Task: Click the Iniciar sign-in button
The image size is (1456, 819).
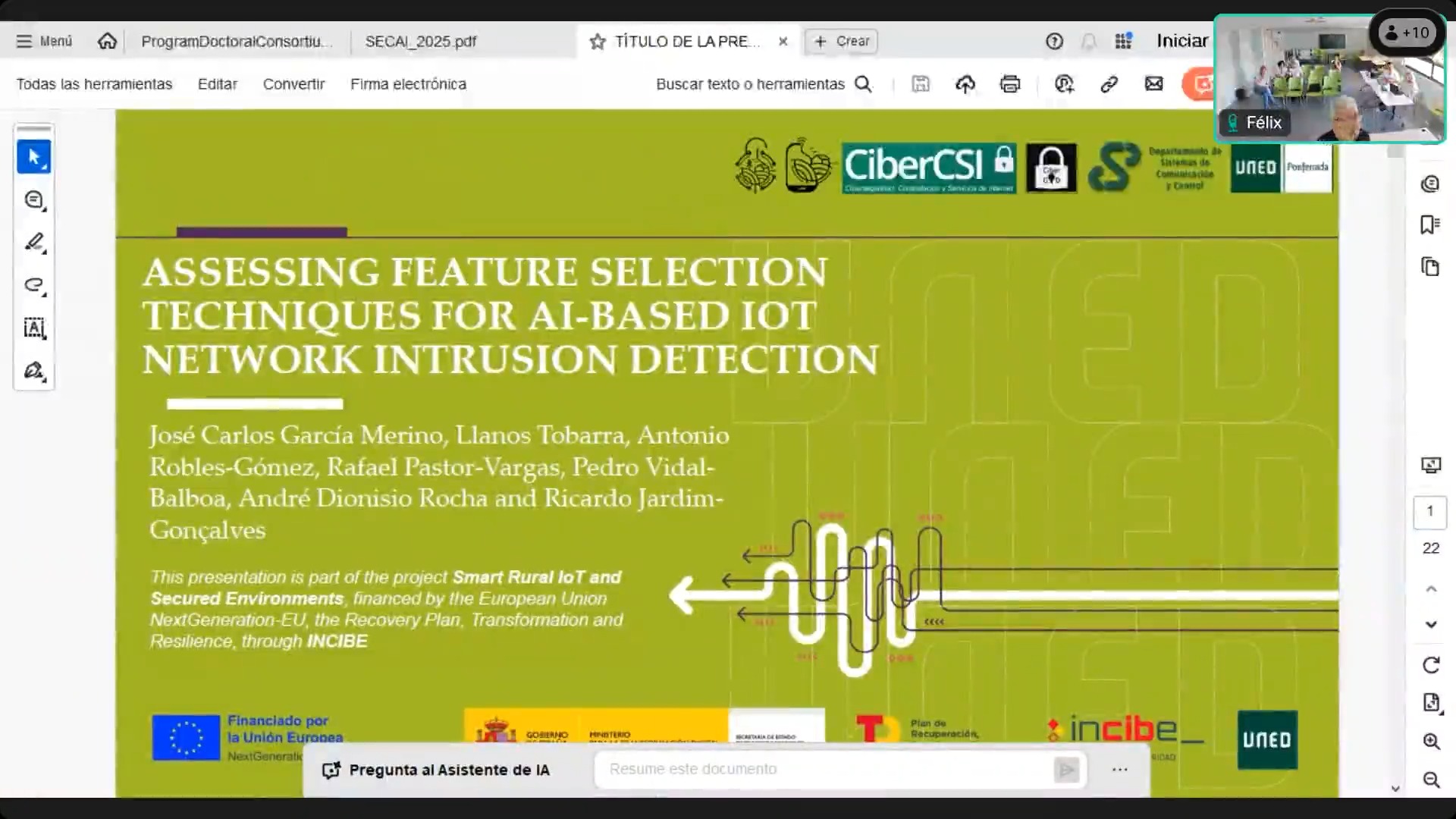Action: (x=1182, y=41)
